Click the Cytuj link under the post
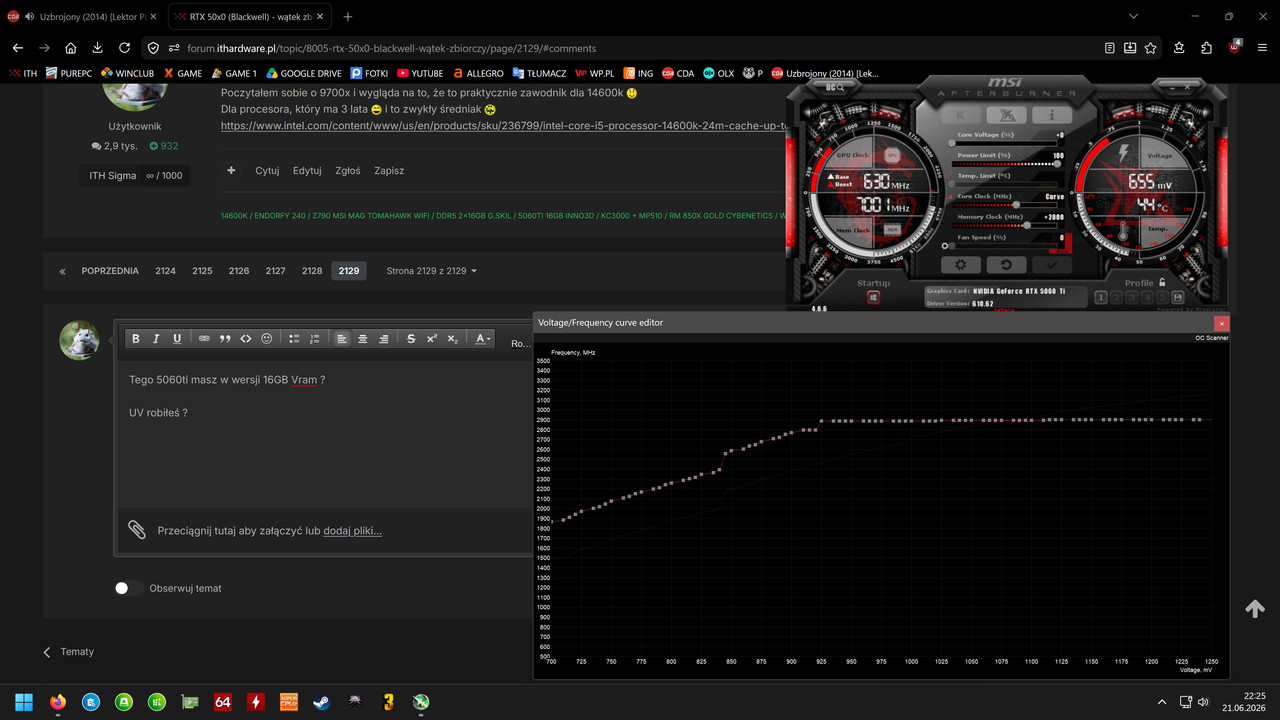Screen dimensions: 1280x720 coord(267,171)
